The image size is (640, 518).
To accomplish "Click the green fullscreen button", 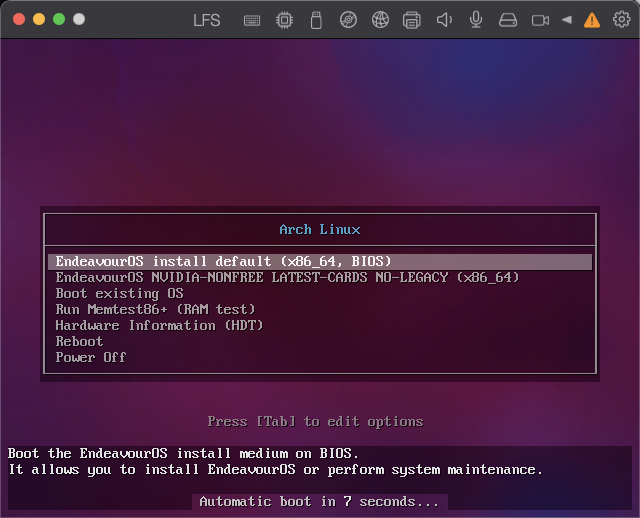I will coord(59,19).
